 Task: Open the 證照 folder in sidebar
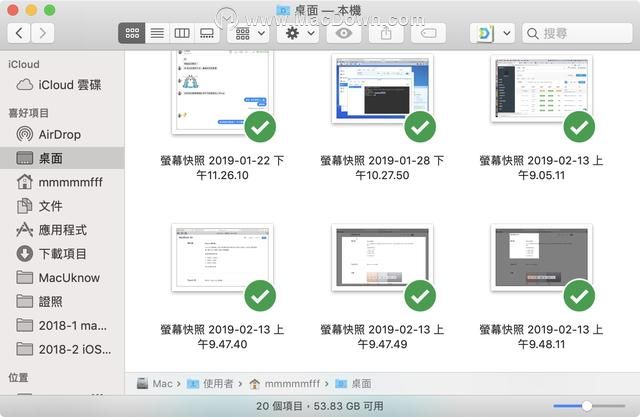click(x=62, y=302)
